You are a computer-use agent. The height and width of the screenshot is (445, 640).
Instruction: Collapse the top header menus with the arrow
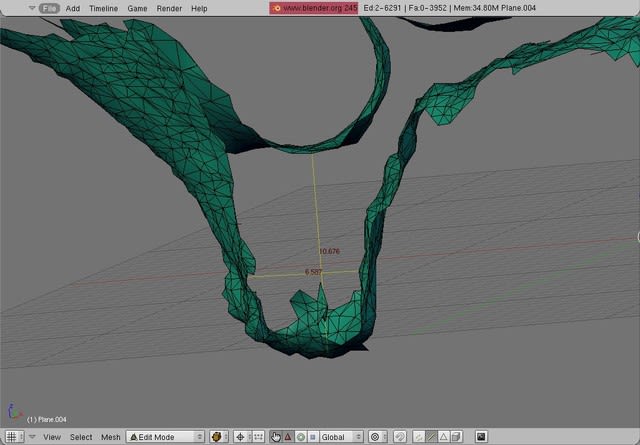coord(32,8)
